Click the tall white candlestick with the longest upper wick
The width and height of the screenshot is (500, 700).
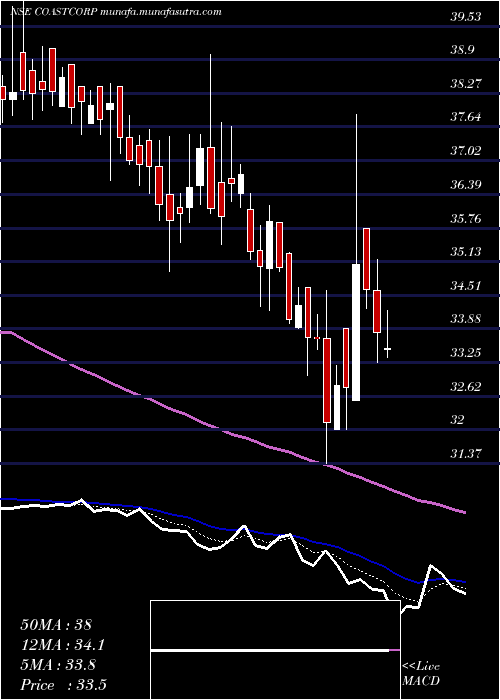point(356,257)
